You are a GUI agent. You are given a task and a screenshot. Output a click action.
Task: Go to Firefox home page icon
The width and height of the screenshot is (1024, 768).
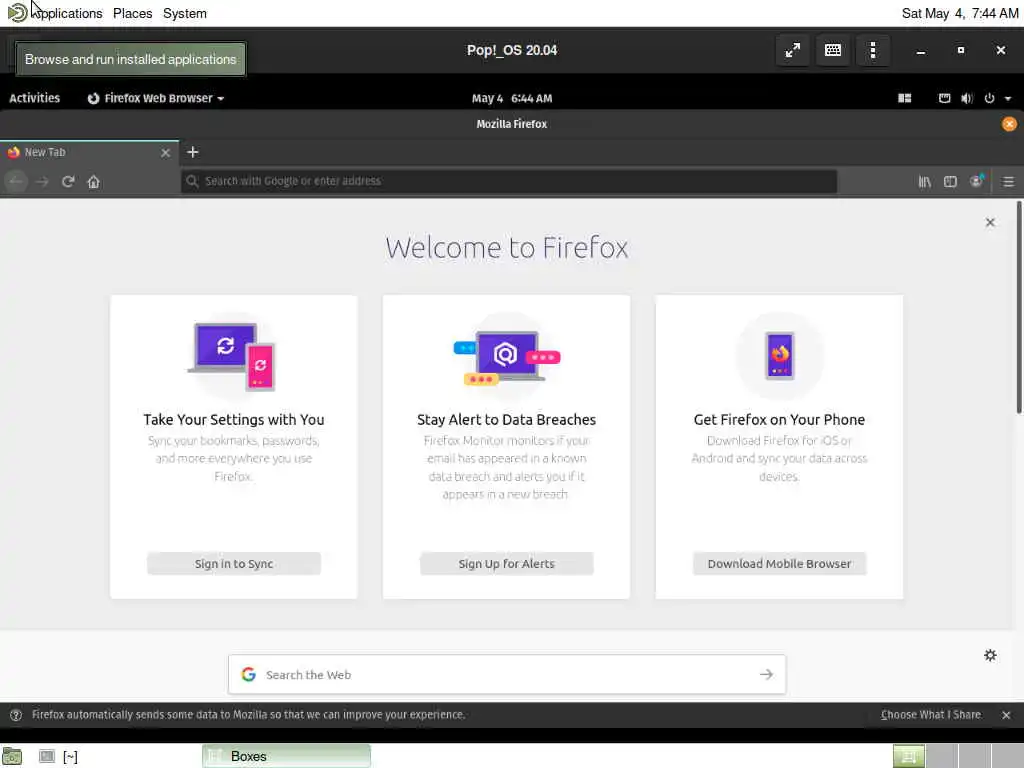tap(93, 182)
